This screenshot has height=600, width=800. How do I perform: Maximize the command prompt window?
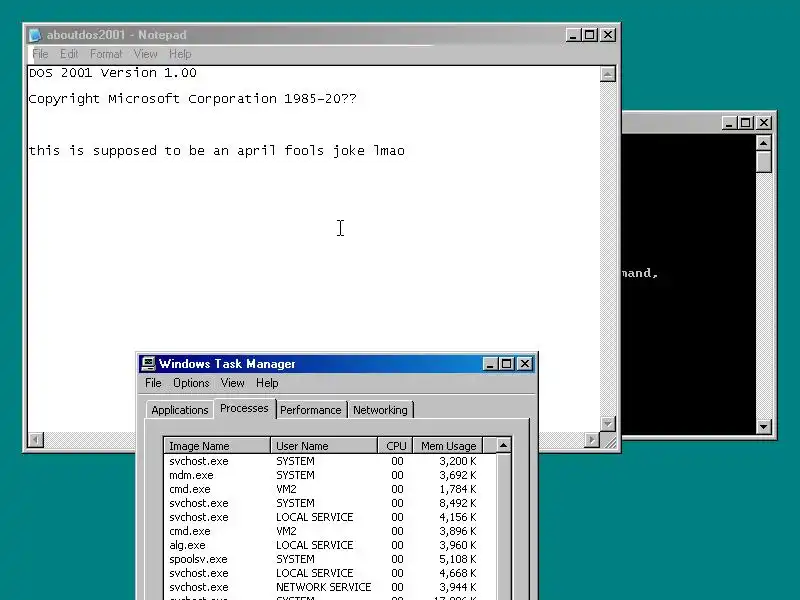point(746,123)
